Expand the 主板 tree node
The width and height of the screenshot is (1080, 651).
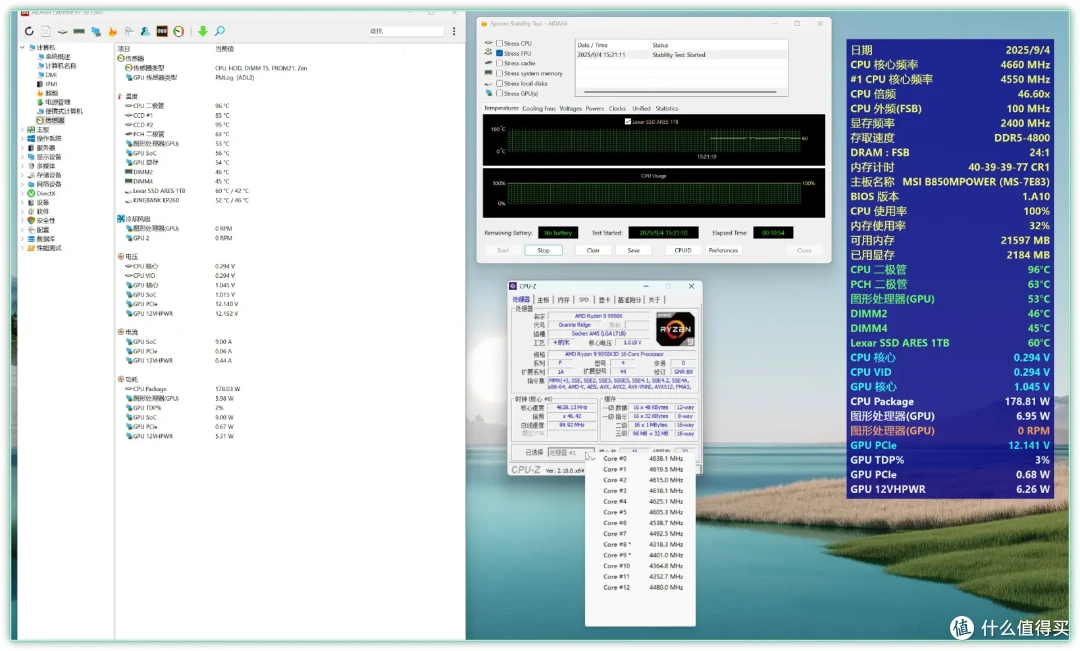click(23, 130)
